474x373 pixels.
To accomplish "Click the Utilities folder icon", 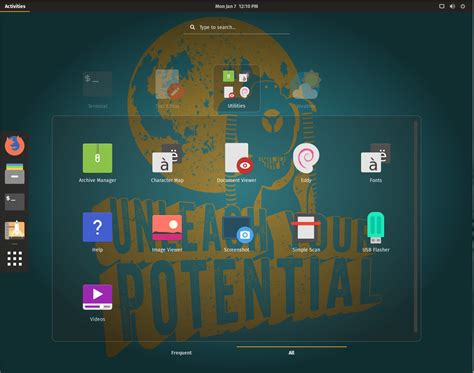I will pyautogui.click(x=236, y=88).
